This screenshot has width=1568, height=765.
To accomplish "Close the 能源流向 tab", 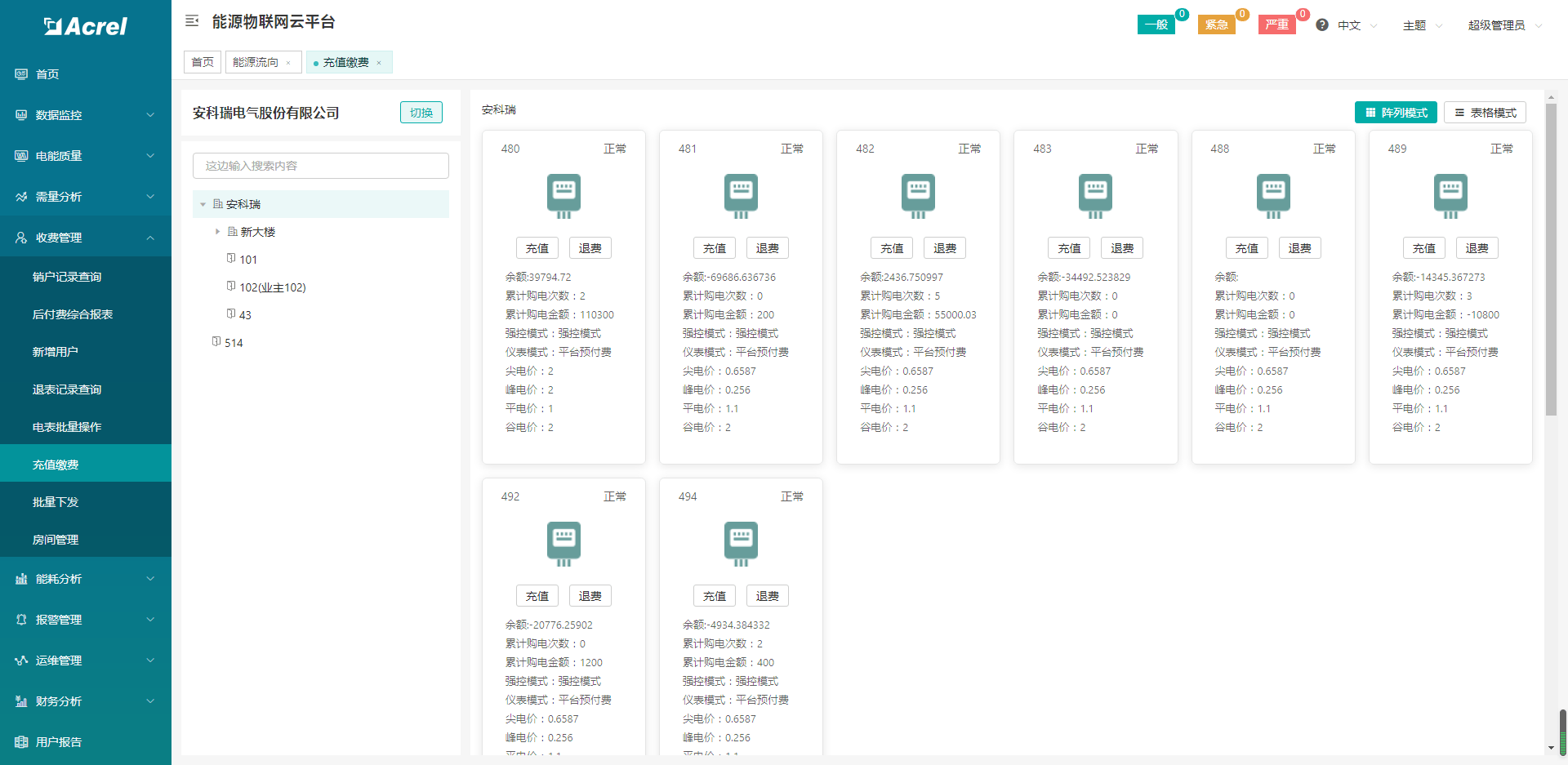I will tap(288, 63).
